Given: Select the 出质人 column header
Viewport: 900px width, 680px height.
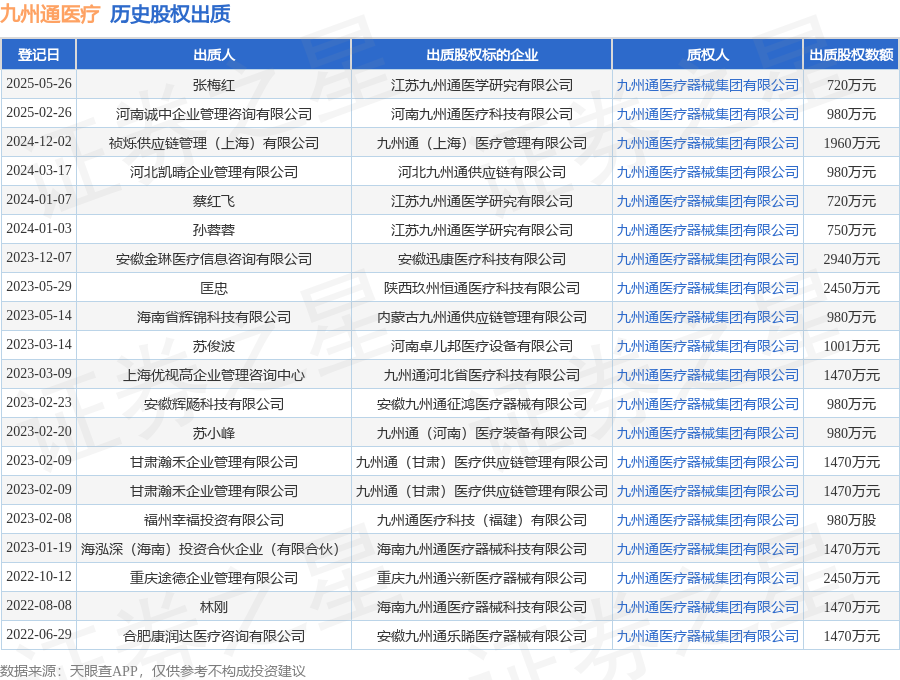Looking at the screenshot, I should [214, 55].
